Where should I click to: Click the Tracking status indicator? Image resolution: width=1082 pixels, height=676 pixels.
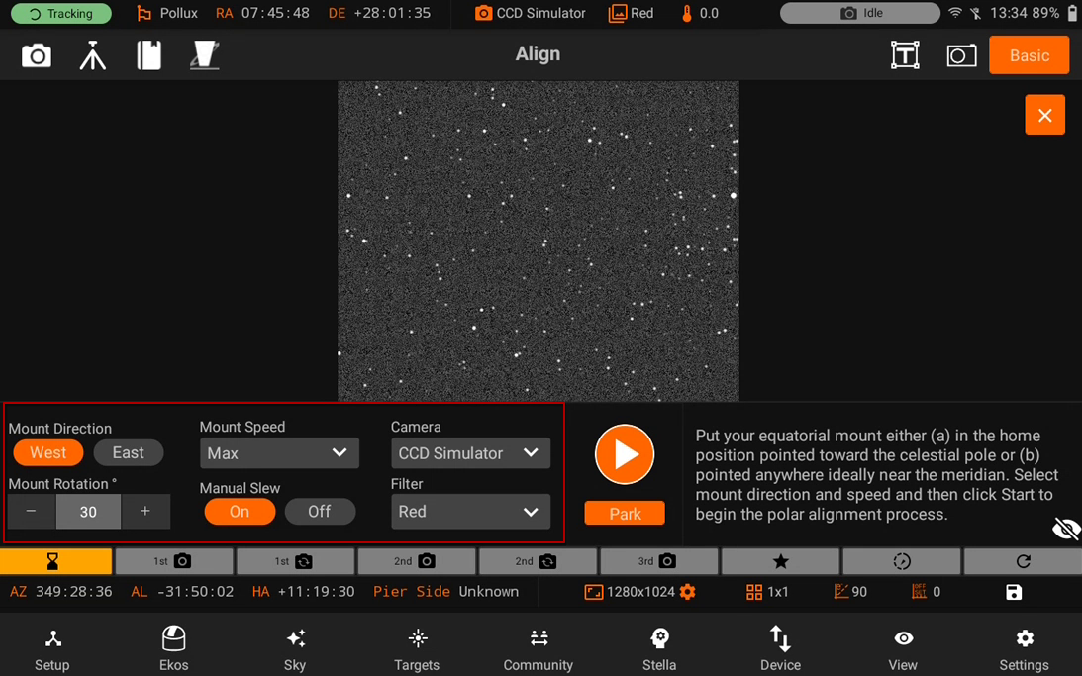[x=61, y=14]
